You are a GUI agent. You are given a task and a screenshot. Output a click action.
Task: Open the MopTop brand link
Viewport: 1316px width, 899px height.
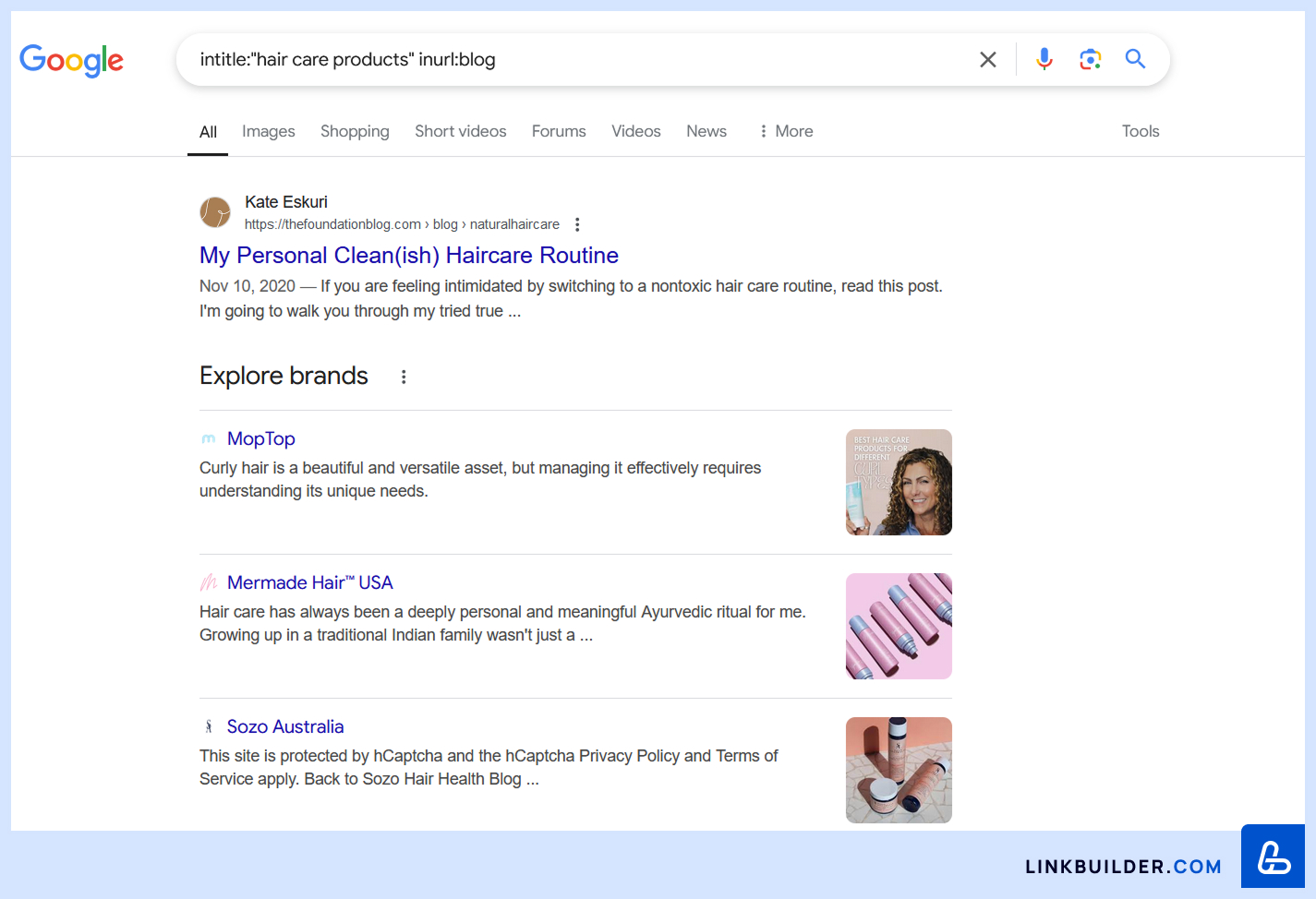pyautogui.click(x=261, y=438)
